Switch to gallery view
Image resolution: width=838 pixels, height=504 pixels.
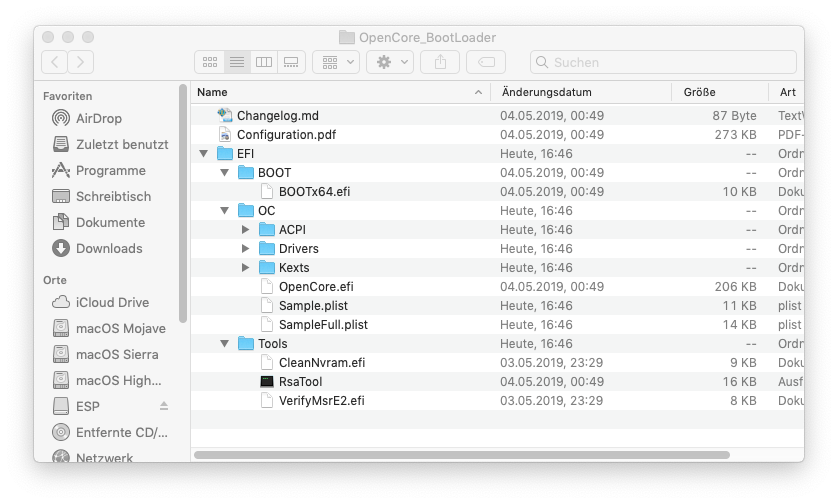click(x=291, y=62)
